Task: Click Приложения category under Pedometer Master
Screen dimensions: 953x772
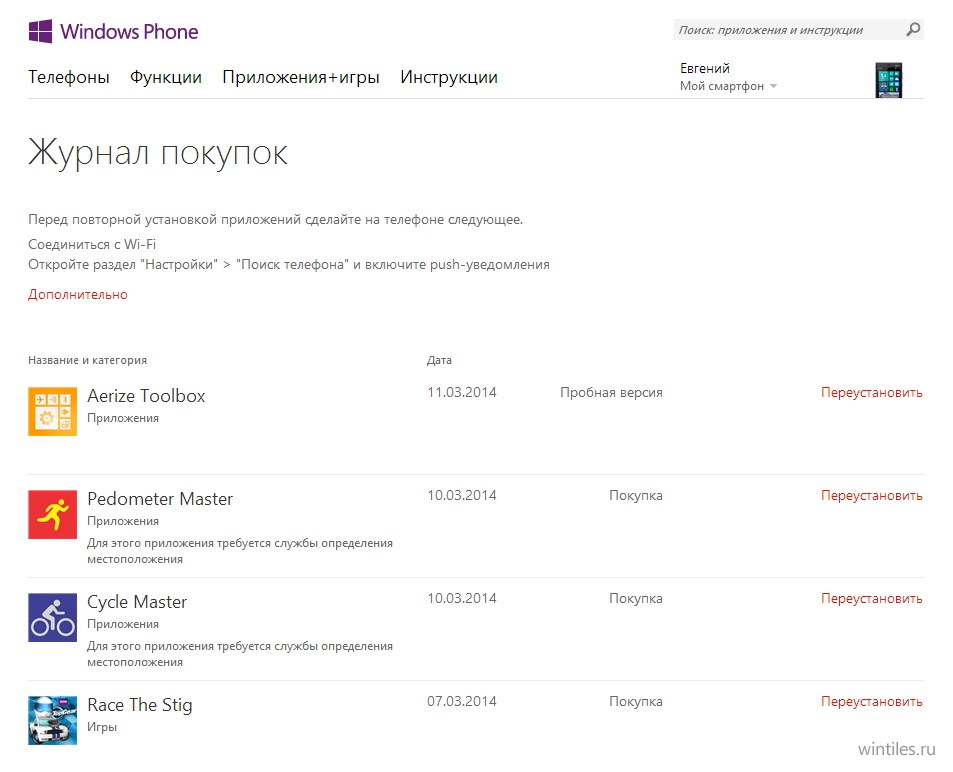Action: point(123,521)
